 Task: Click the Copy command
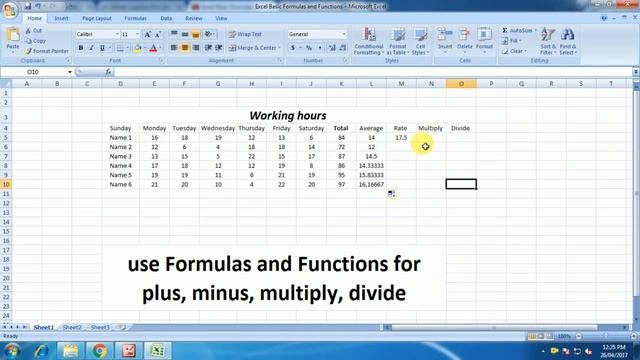click(35, 41)
